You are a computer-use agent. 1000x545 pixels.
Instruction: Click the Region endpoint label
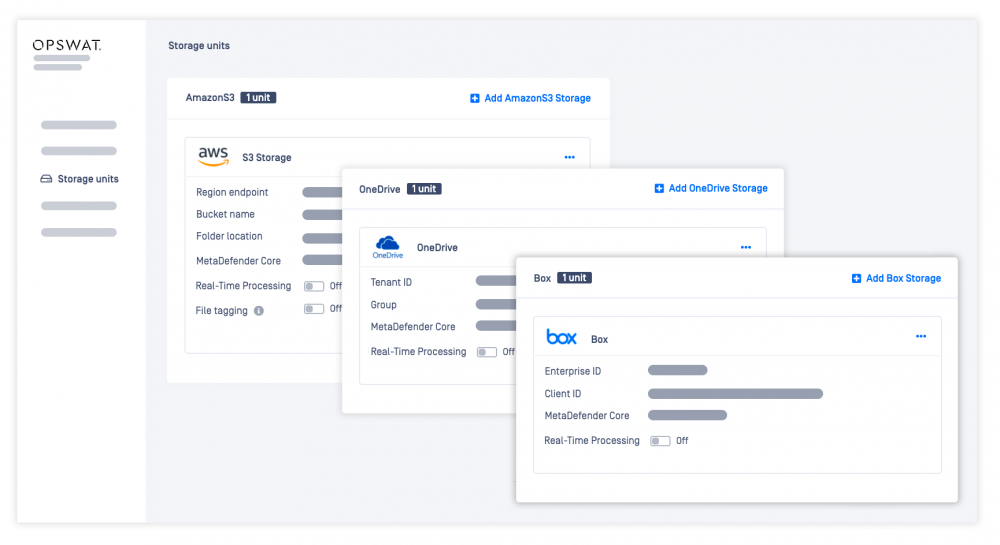pyautogui.click(x=232, y=193)
